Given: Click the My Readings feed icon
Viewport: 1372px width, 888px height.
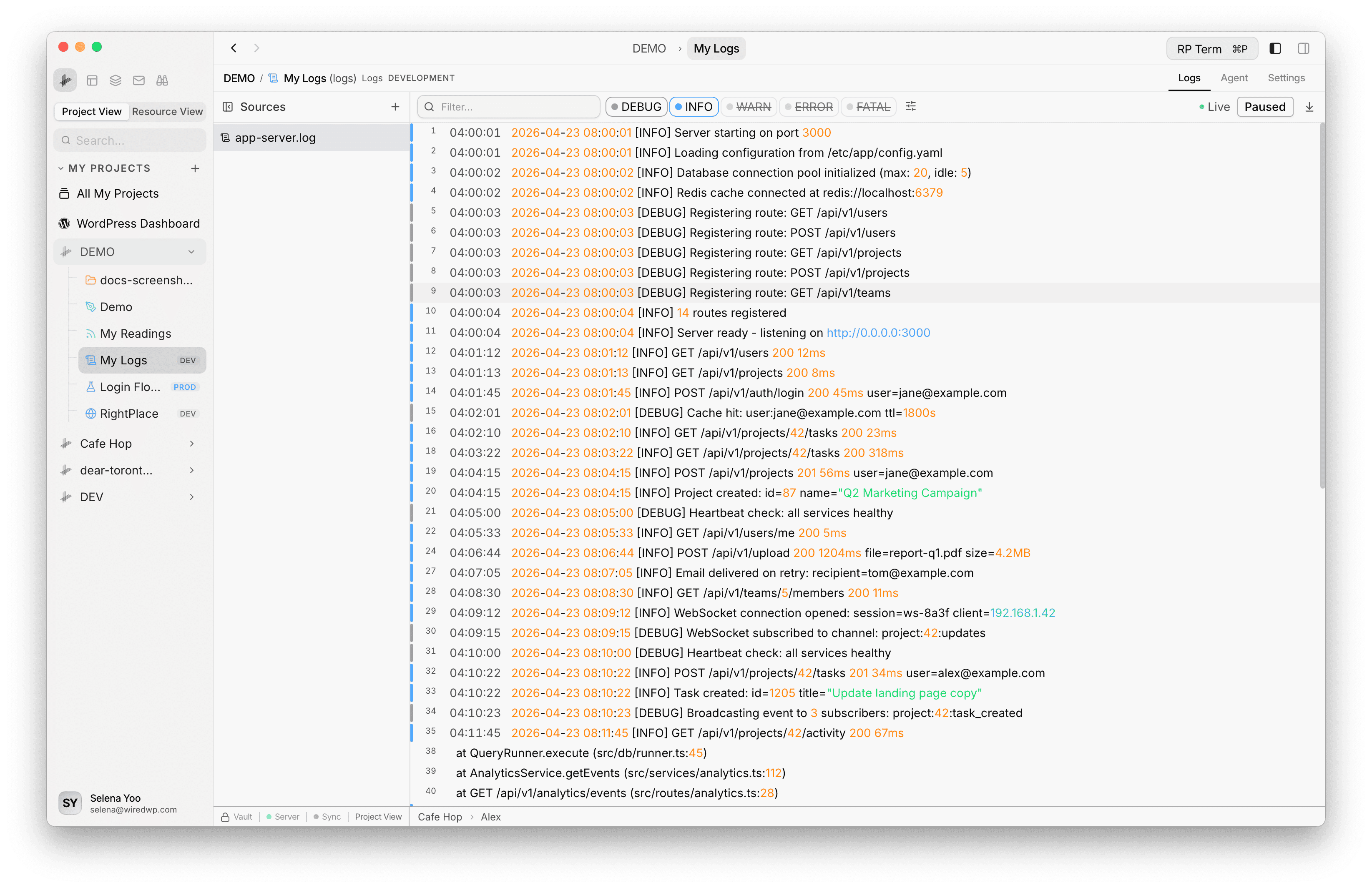Looking at the screenshot, I should click(x=90, y=334).
